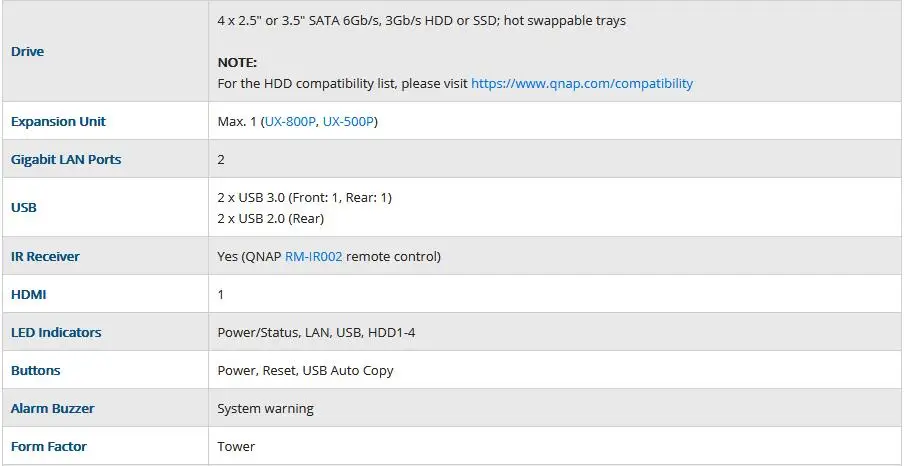Click the Form Factor row label
Image resolution: width=904 pixels, height=466 pixels.
point(49,446)
